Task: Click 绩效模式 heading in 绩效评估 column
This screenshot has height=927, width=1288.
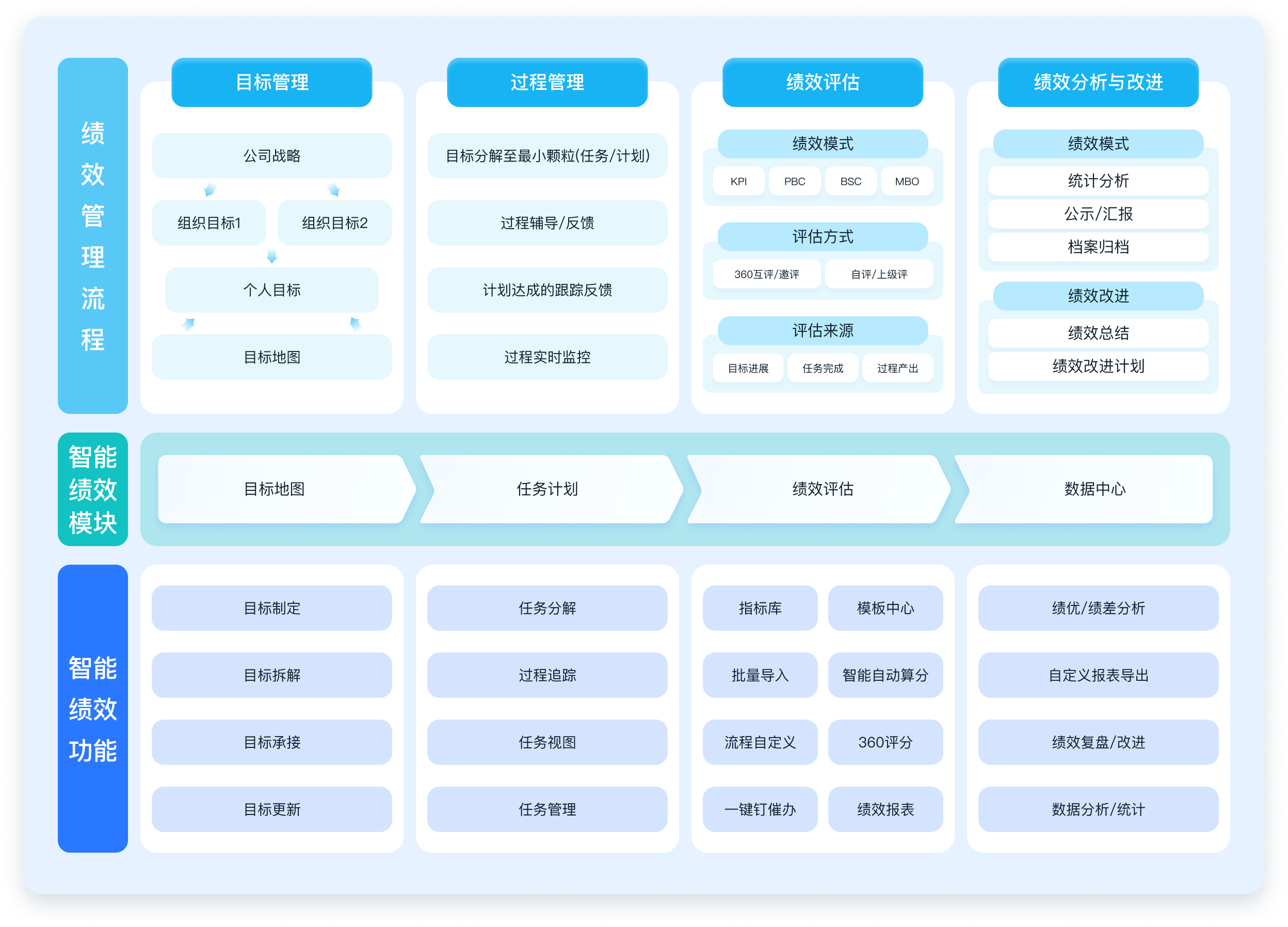Action: 823,143
